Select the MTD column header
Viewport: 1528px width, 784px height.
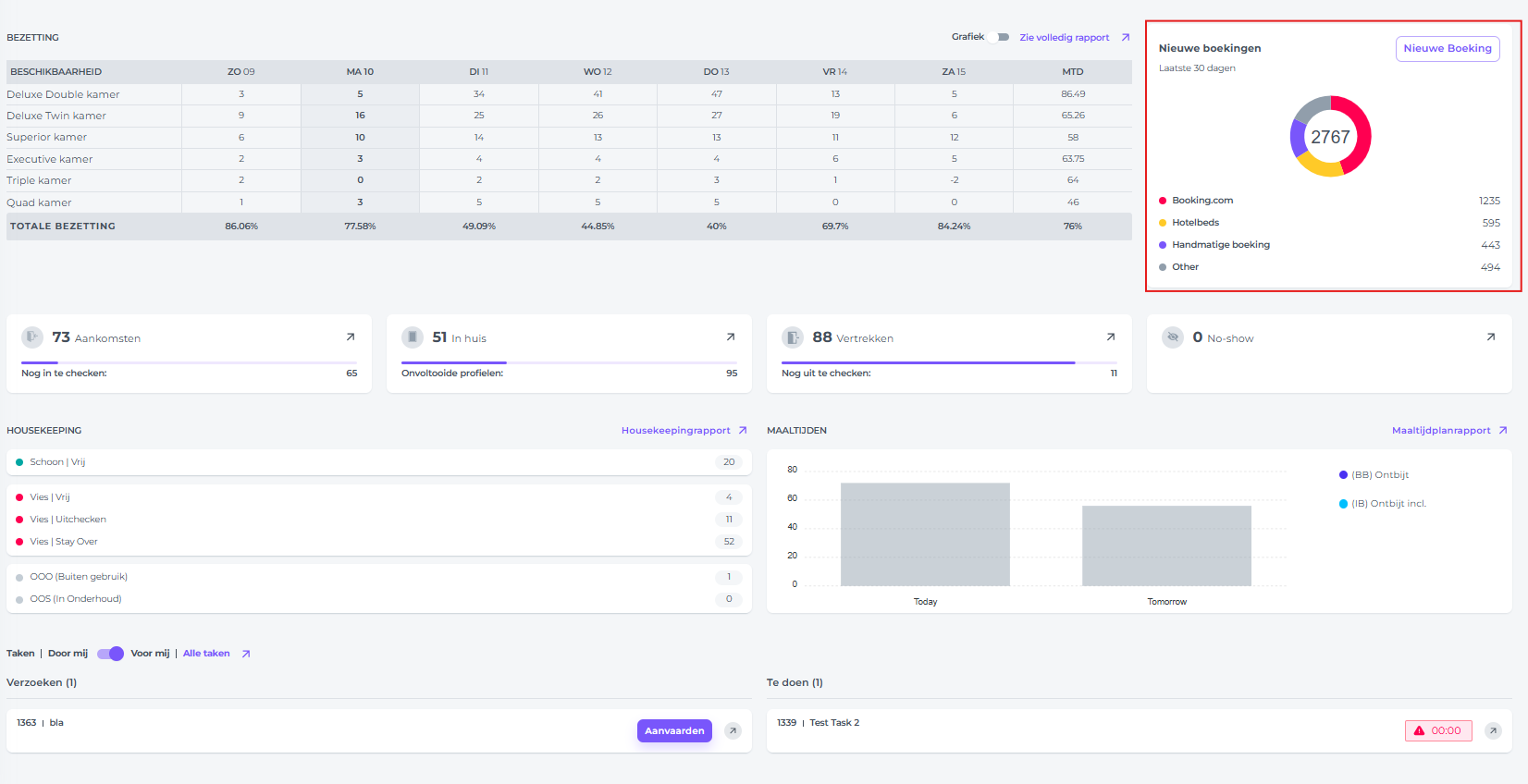[1072, 72]
